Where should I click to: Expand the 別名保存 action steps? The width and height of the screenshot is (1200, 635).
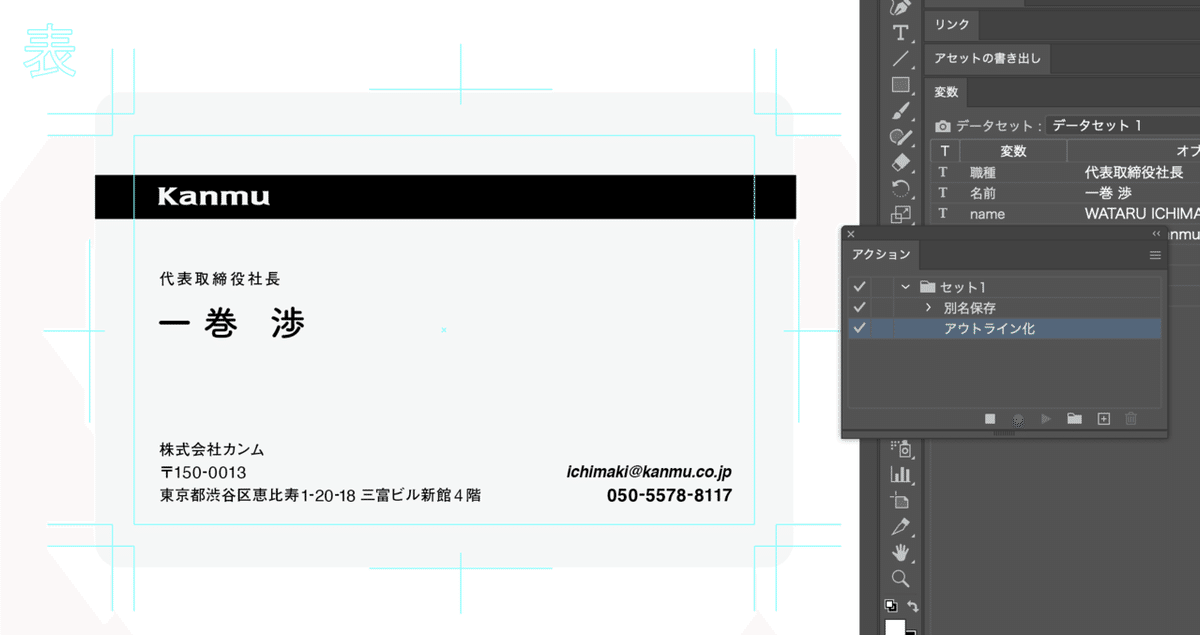tap(928, 307)
